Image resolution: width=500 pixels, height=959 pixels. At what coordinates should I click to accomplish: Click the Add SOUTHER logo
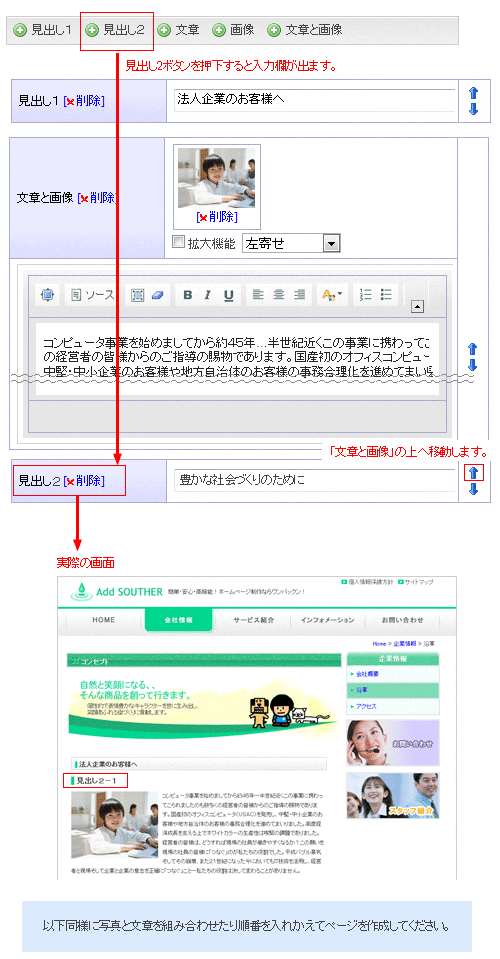click(x=116, y=591)
